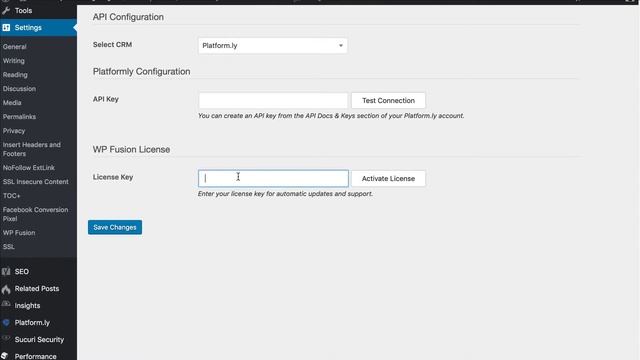Go to General settings
This screenshot has height=360, width=640.
click(x=15, y=47)
